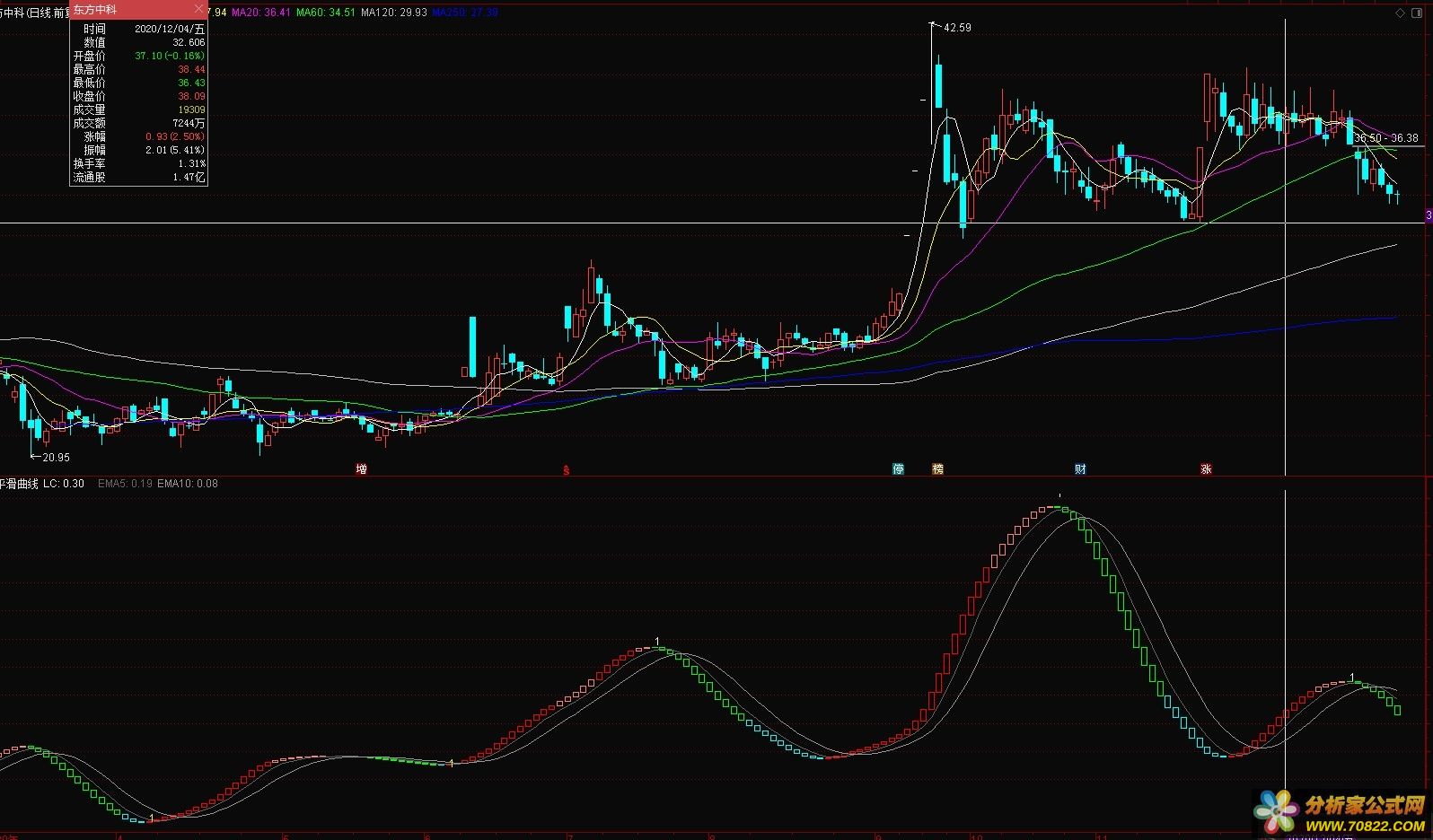Screen dimensions: 1433x840
Task: Click the 流通股 value 1.47亿
Action: [x=189, y=177]
